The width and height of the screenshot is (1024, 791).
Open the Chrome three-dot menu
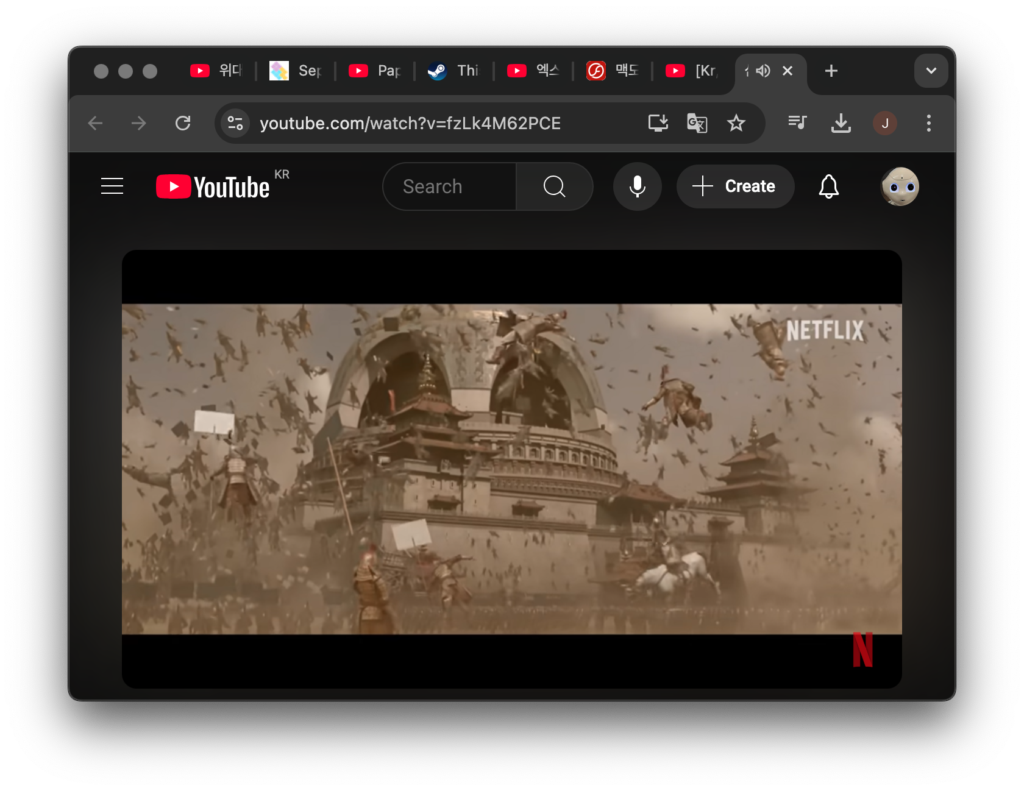(x=928, y=123)
